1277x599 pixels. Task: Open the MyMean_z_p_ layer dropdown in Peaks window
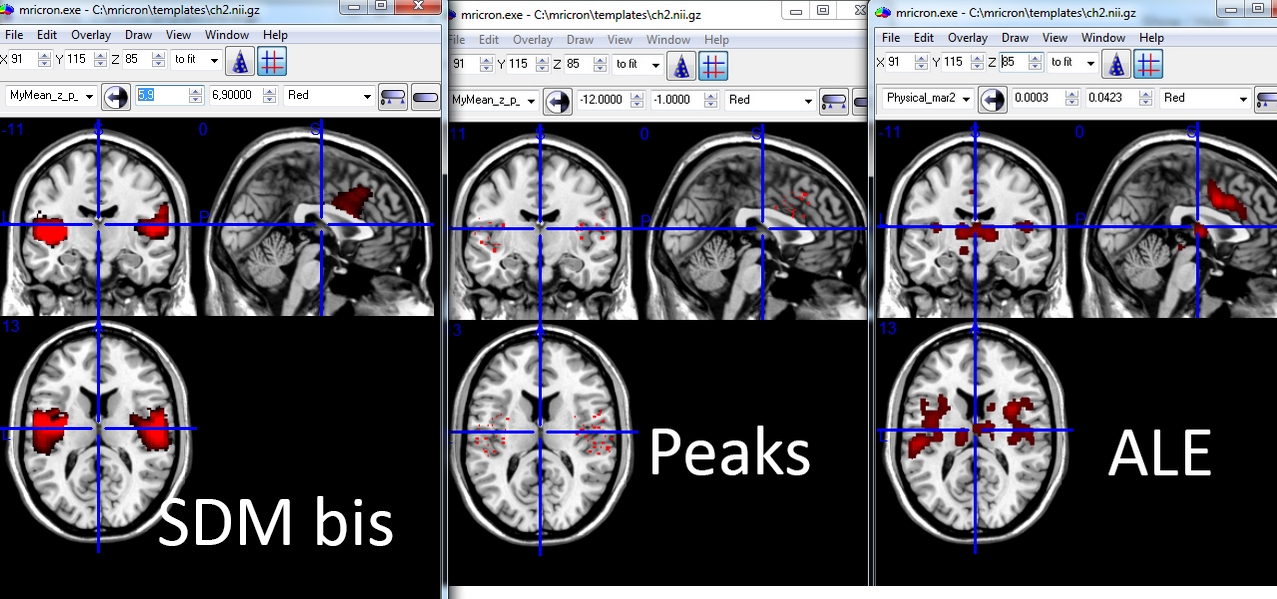[x=494, y=100]
